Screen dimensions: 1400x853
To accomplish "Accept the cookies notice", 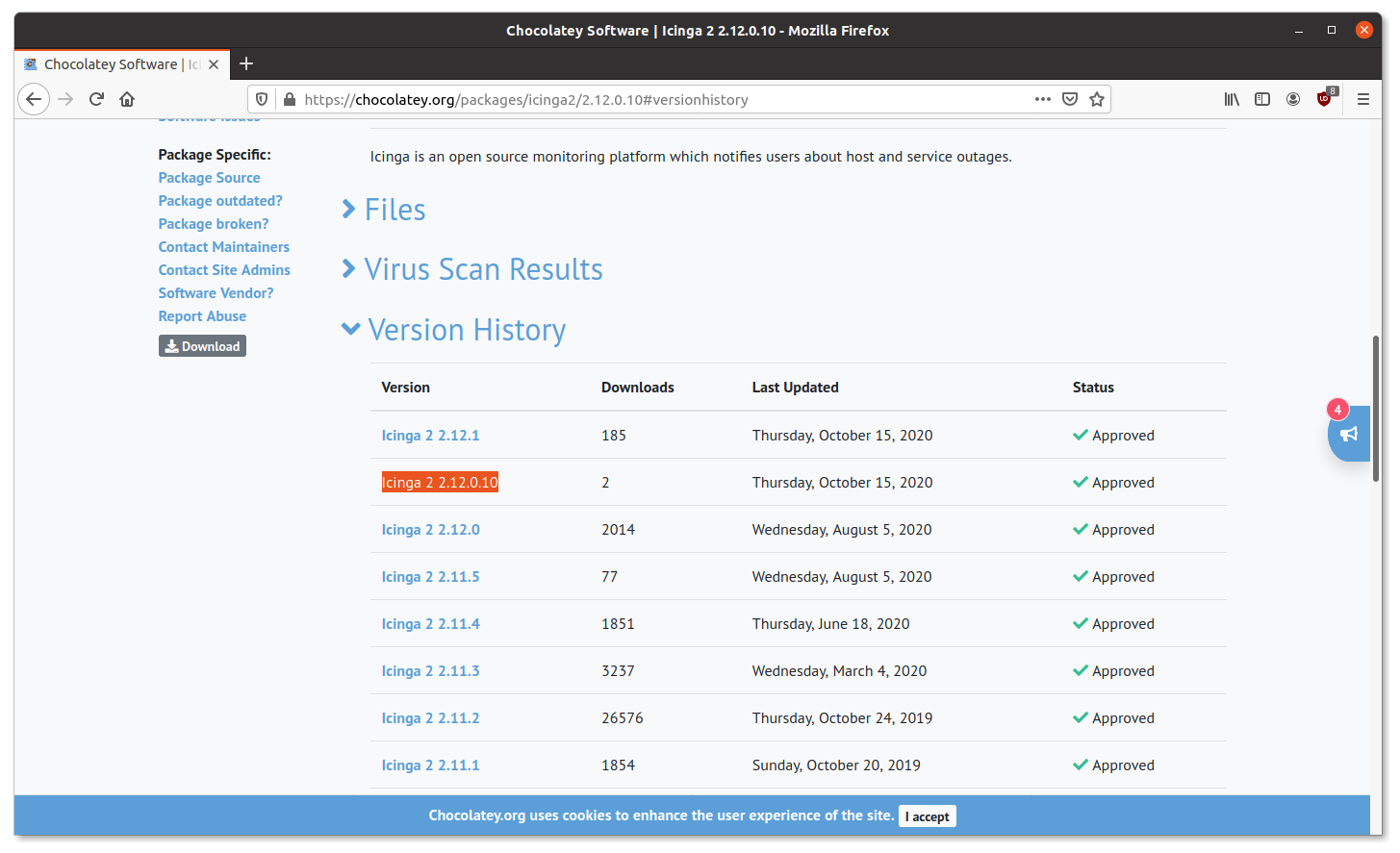I will pos(927,815).
